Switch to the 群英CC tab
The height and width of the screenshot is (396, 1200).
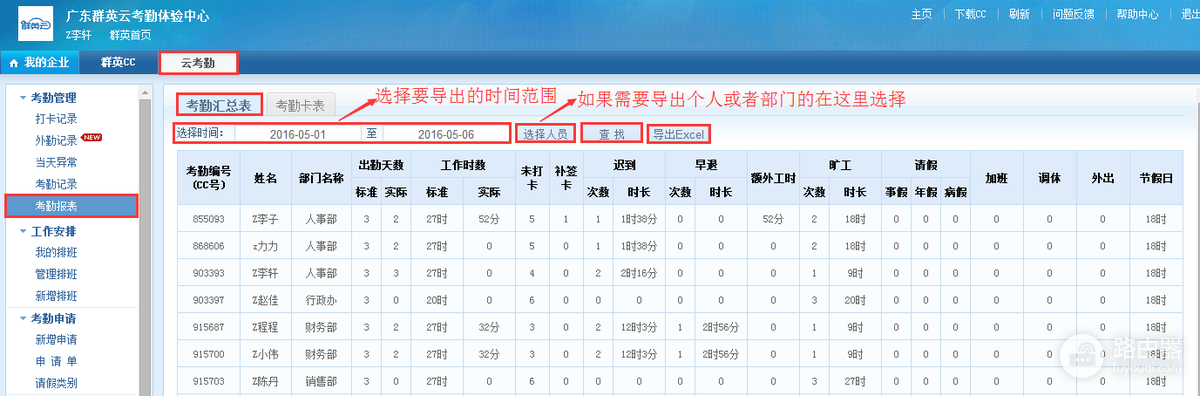[118, 62]
